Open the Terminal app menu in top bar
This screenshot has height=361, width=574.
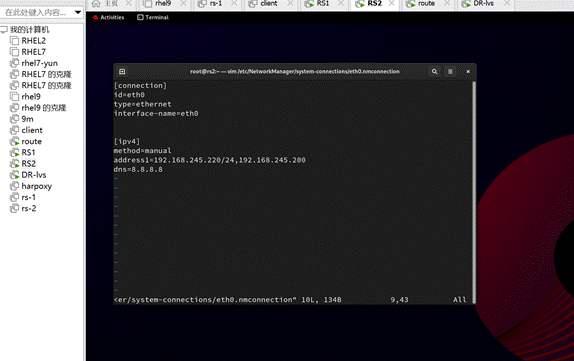[x=153, y=17]
